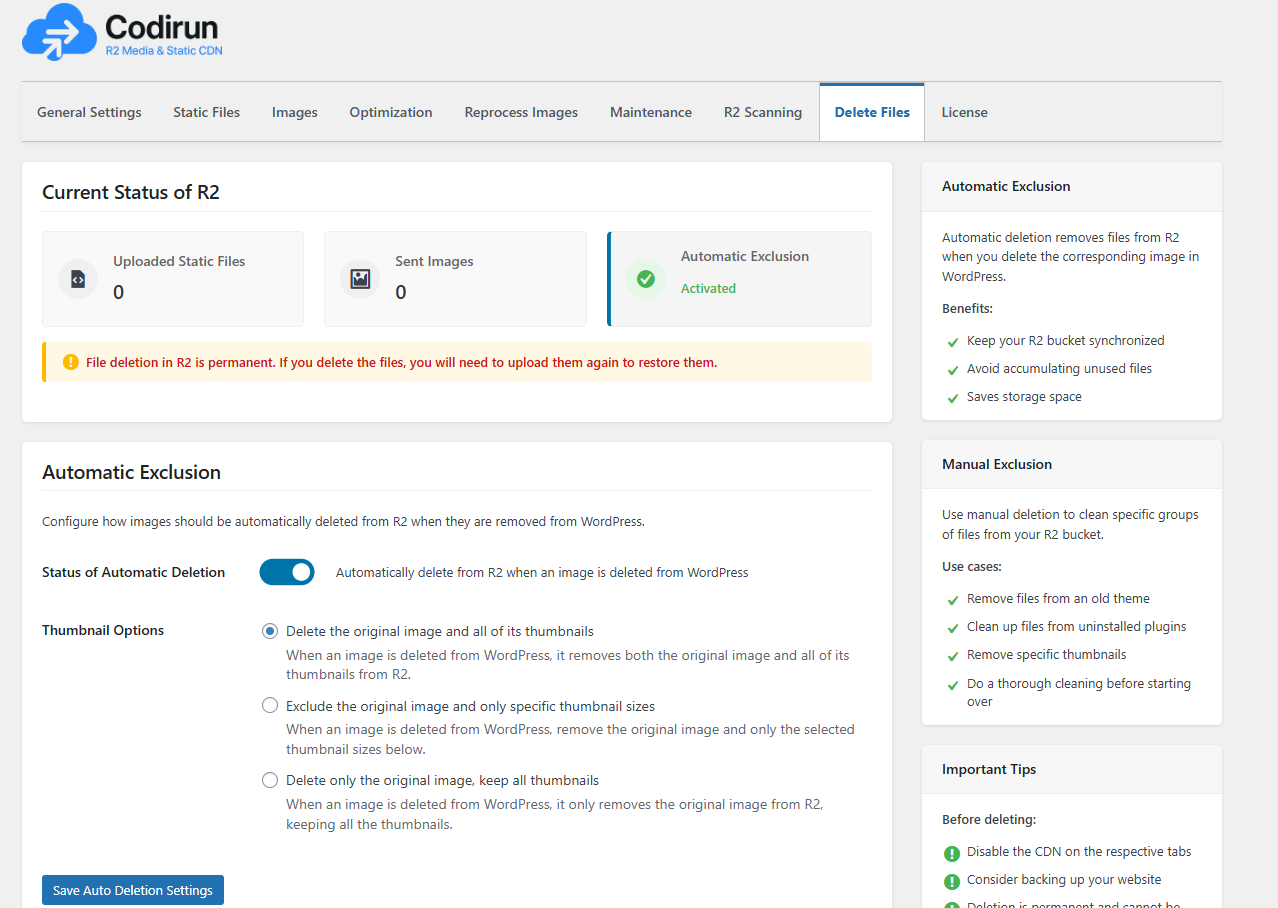The width and height of the screenshot is (1278, 908).
Task: Open the License tab
Action: (x=964, y=112)
